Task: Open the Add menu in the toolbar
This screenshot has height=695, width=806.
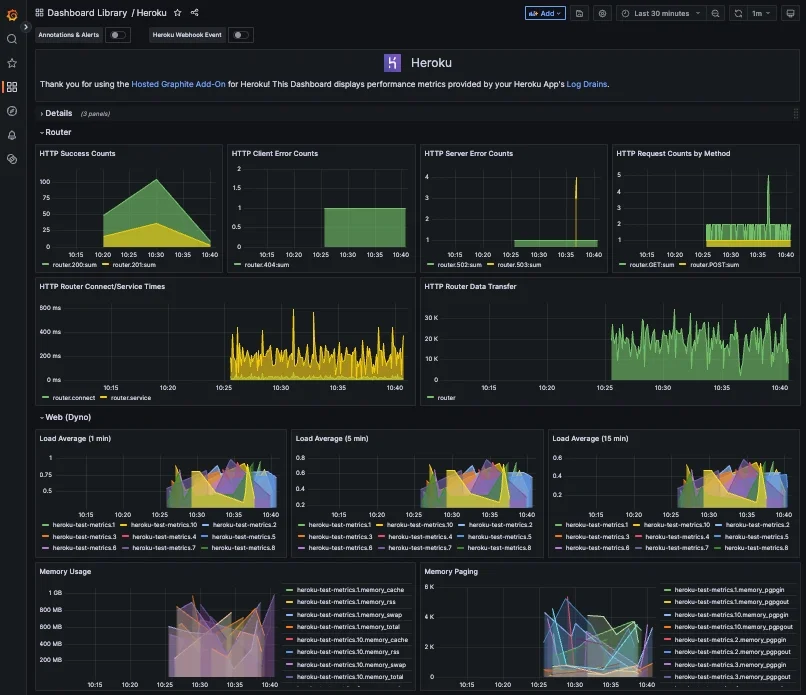Action: (x=544, y=13)
